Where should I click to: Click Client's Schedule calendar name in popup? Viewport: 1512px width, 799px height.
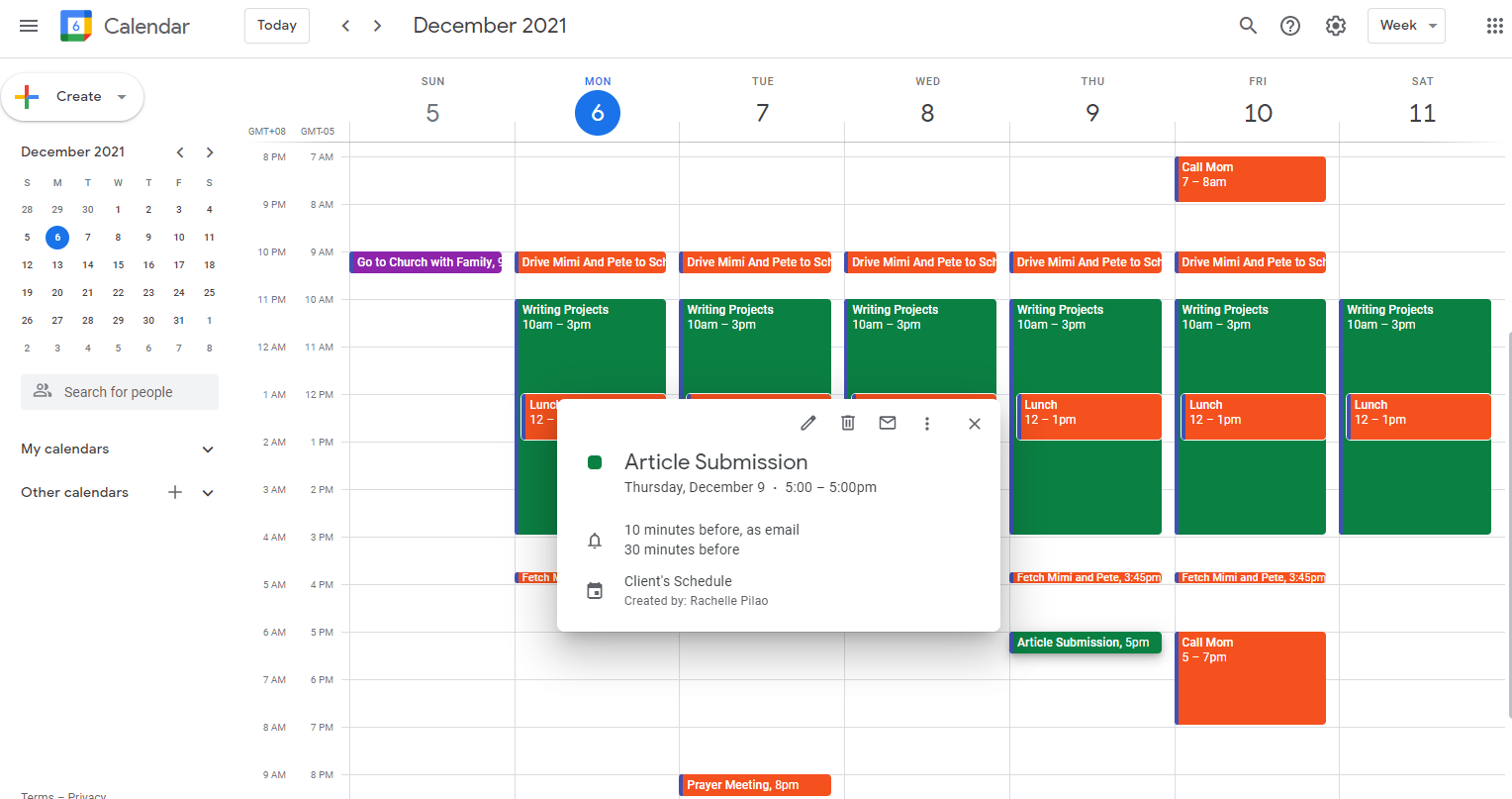(678, 581)
